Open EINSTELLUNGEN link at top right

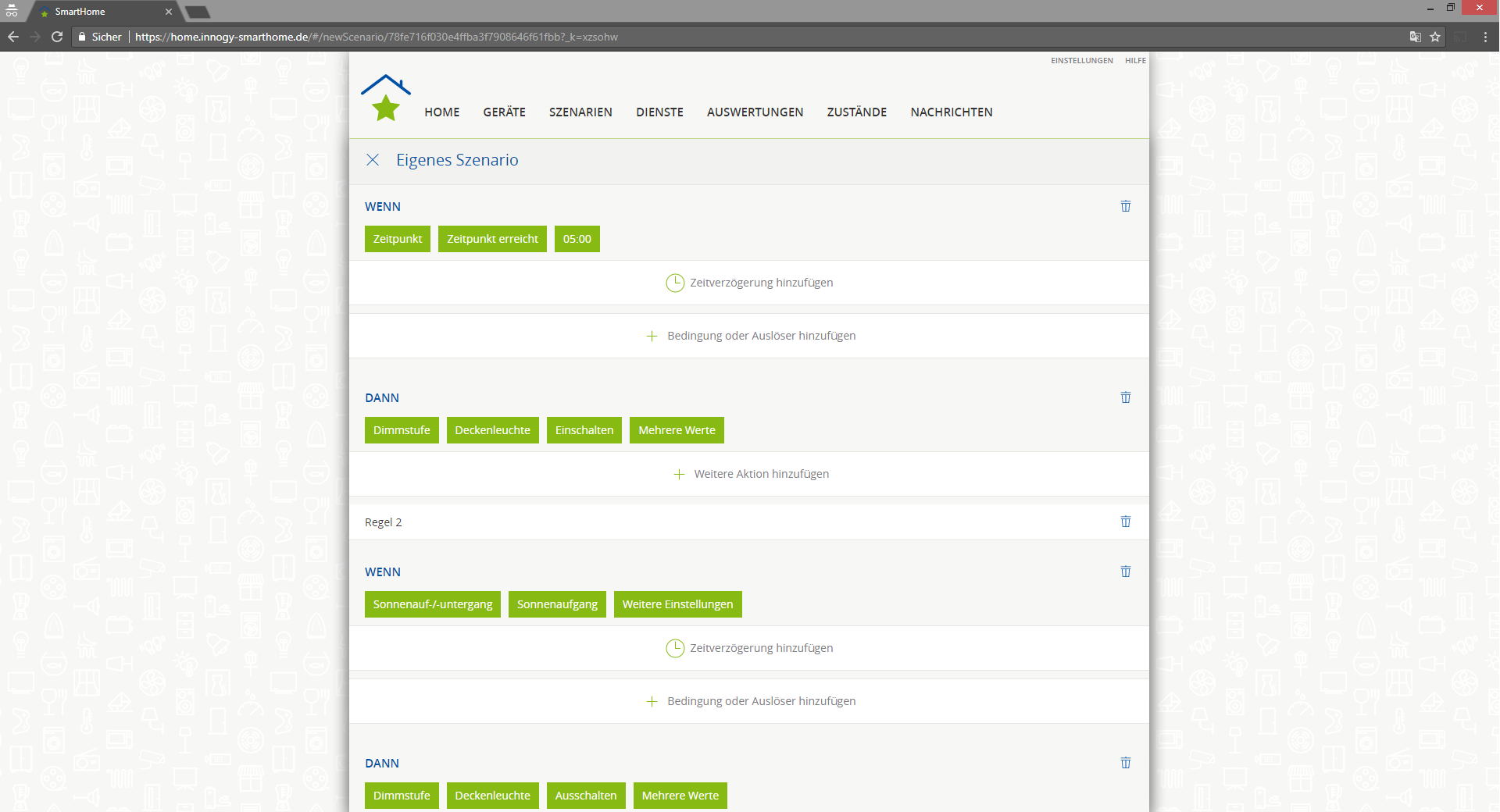click(1081, 61)
